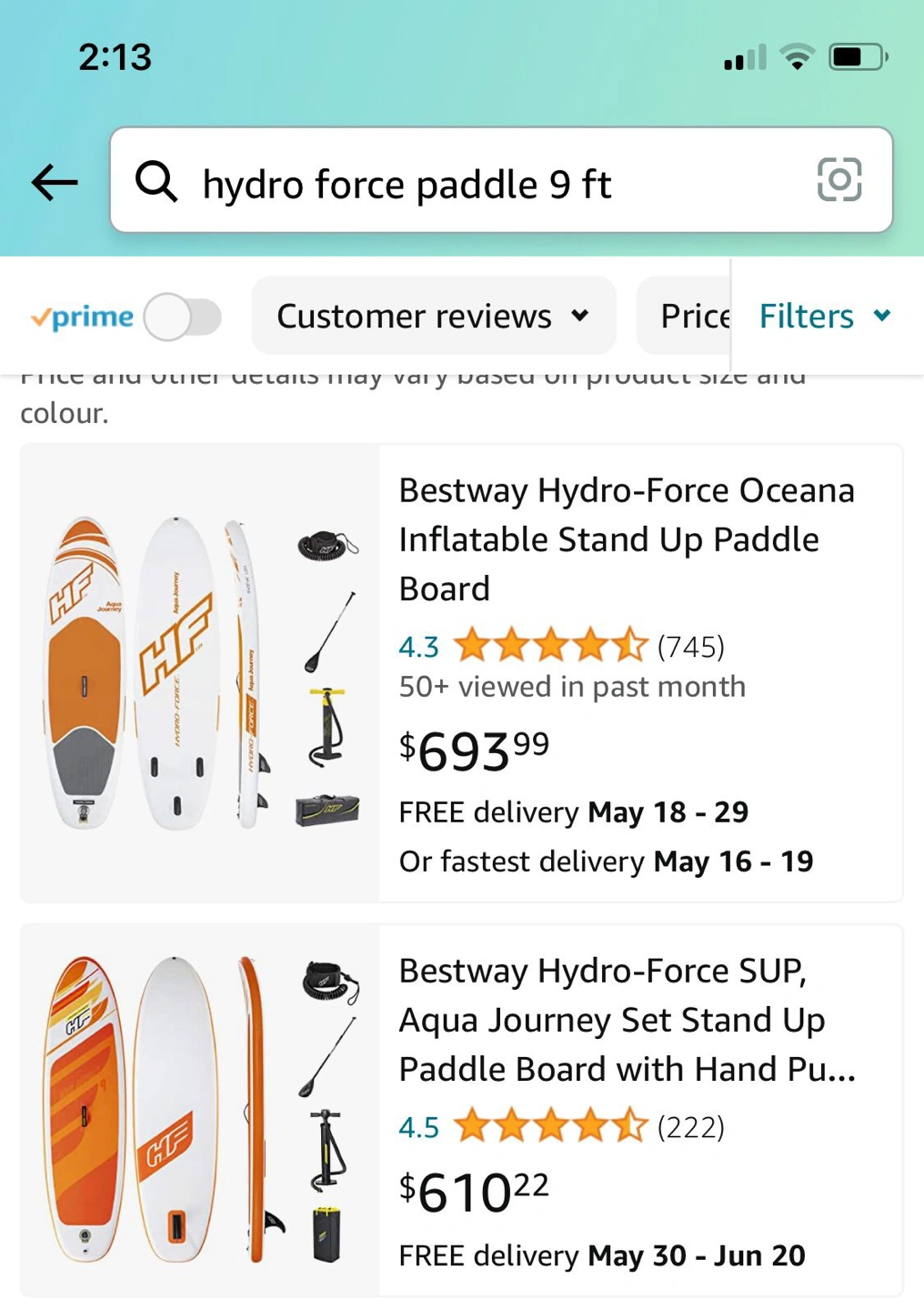Open the Aqua Journey board thumbnail
This screenshot has width=924, height=1310.
click(x=200, y=1110)
